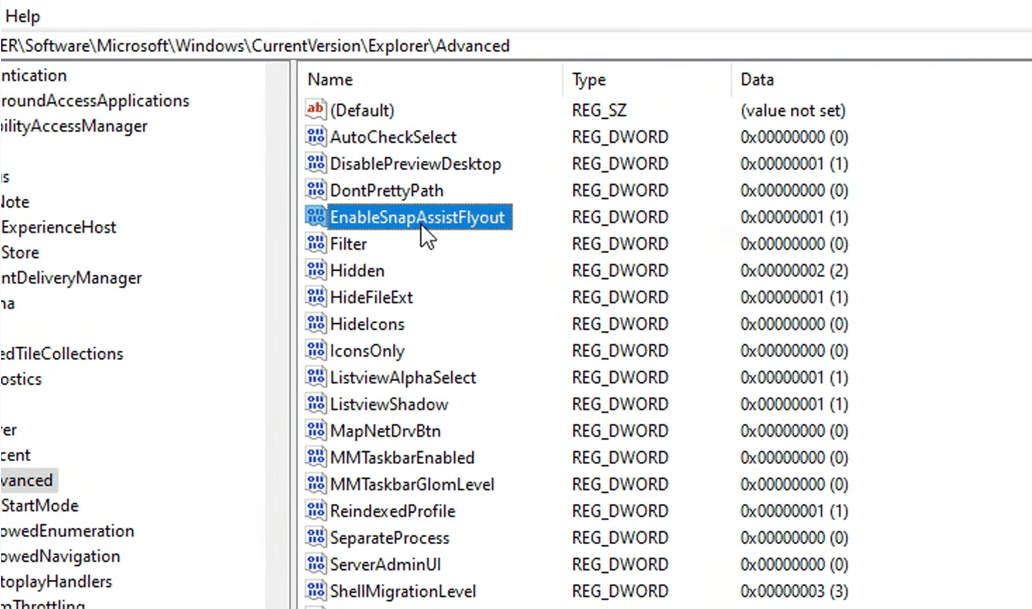Open the Help menu
Screen dimensions: 1032x609
(22, 16)
